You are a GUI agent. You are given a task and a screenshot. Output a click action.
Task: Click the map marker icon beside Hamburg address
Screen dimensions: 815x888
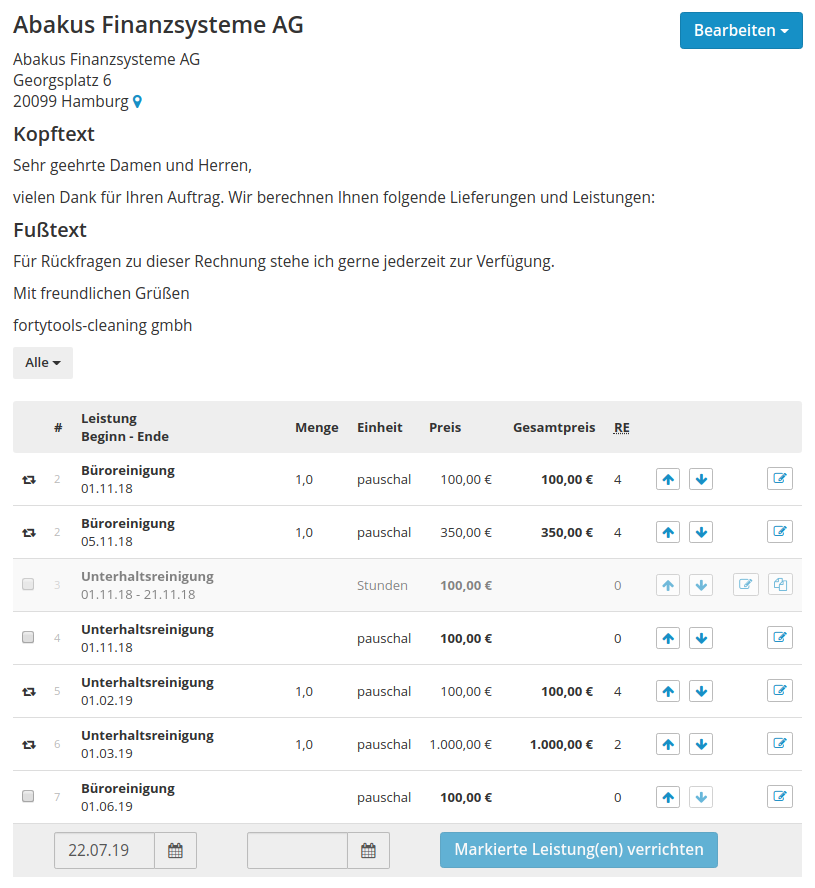click(138, 102)
